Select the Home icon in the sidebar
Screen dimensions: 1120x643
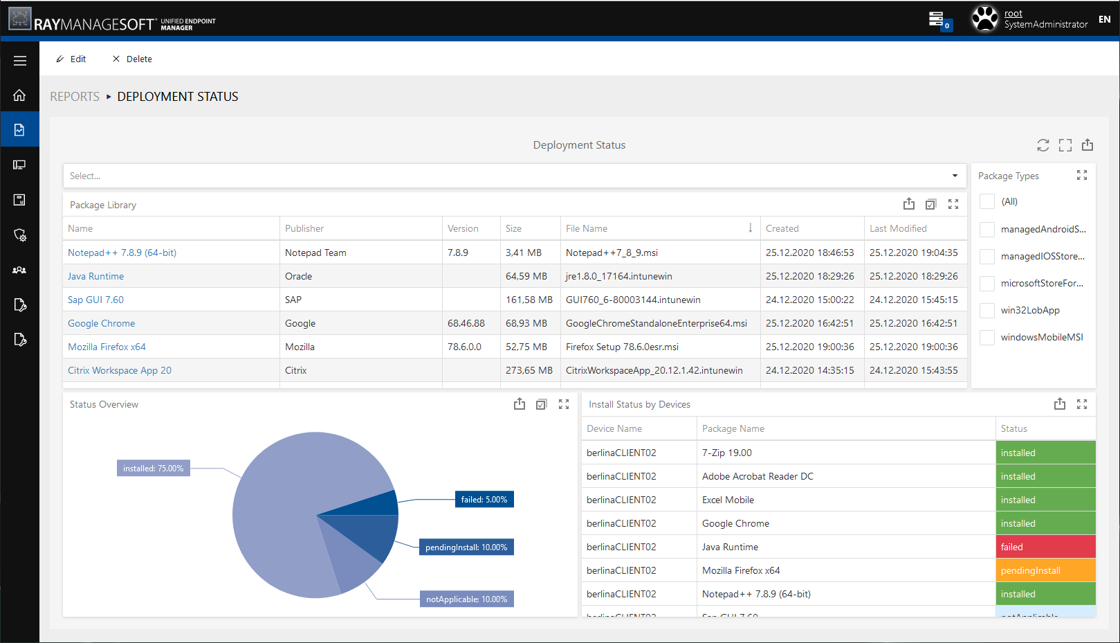(x=20, y=95)
